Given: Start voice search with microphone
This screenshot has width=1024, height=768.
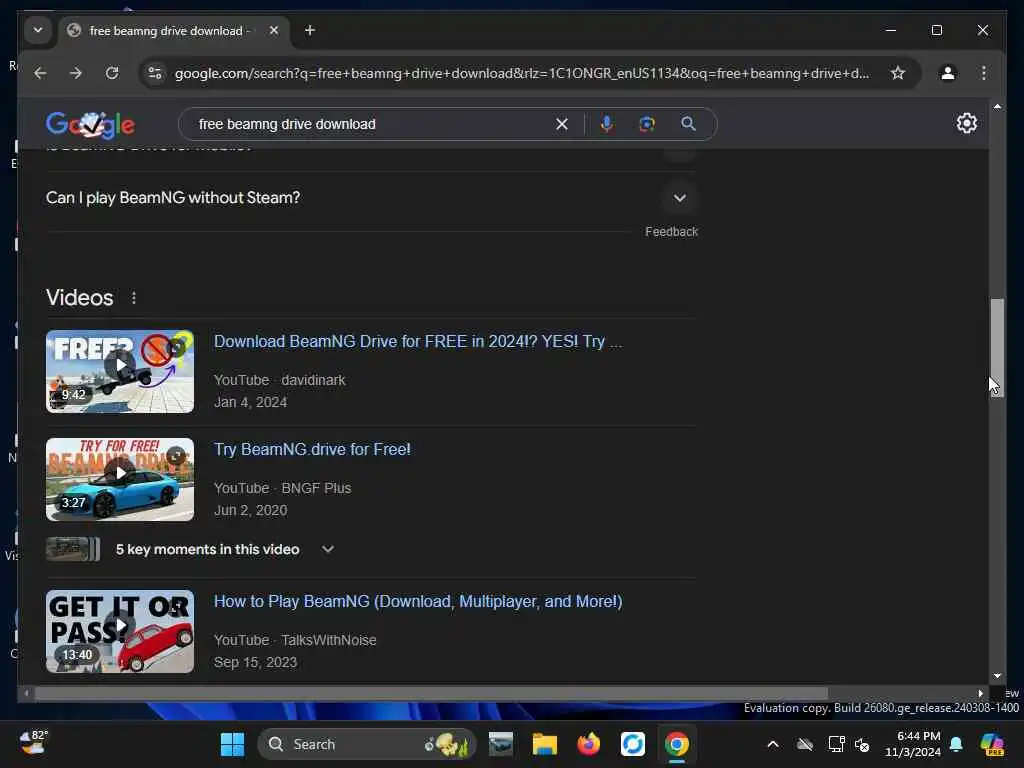Looking at the screenshot, I should pos(607,124).
